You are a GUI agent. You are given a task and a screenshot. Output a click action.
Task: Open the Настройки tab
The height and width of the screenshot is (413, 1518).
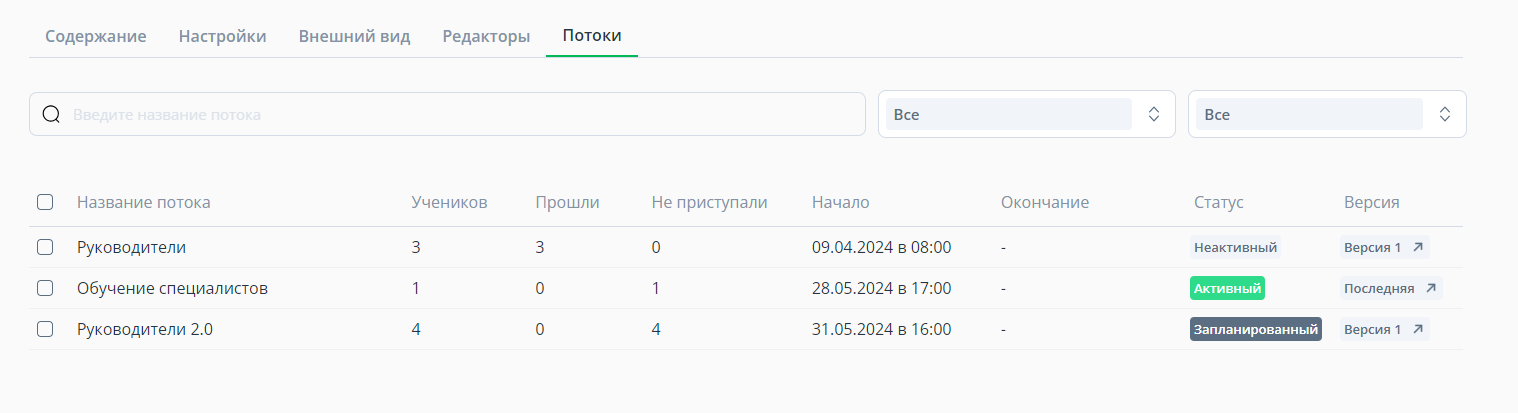click(223, 36)
